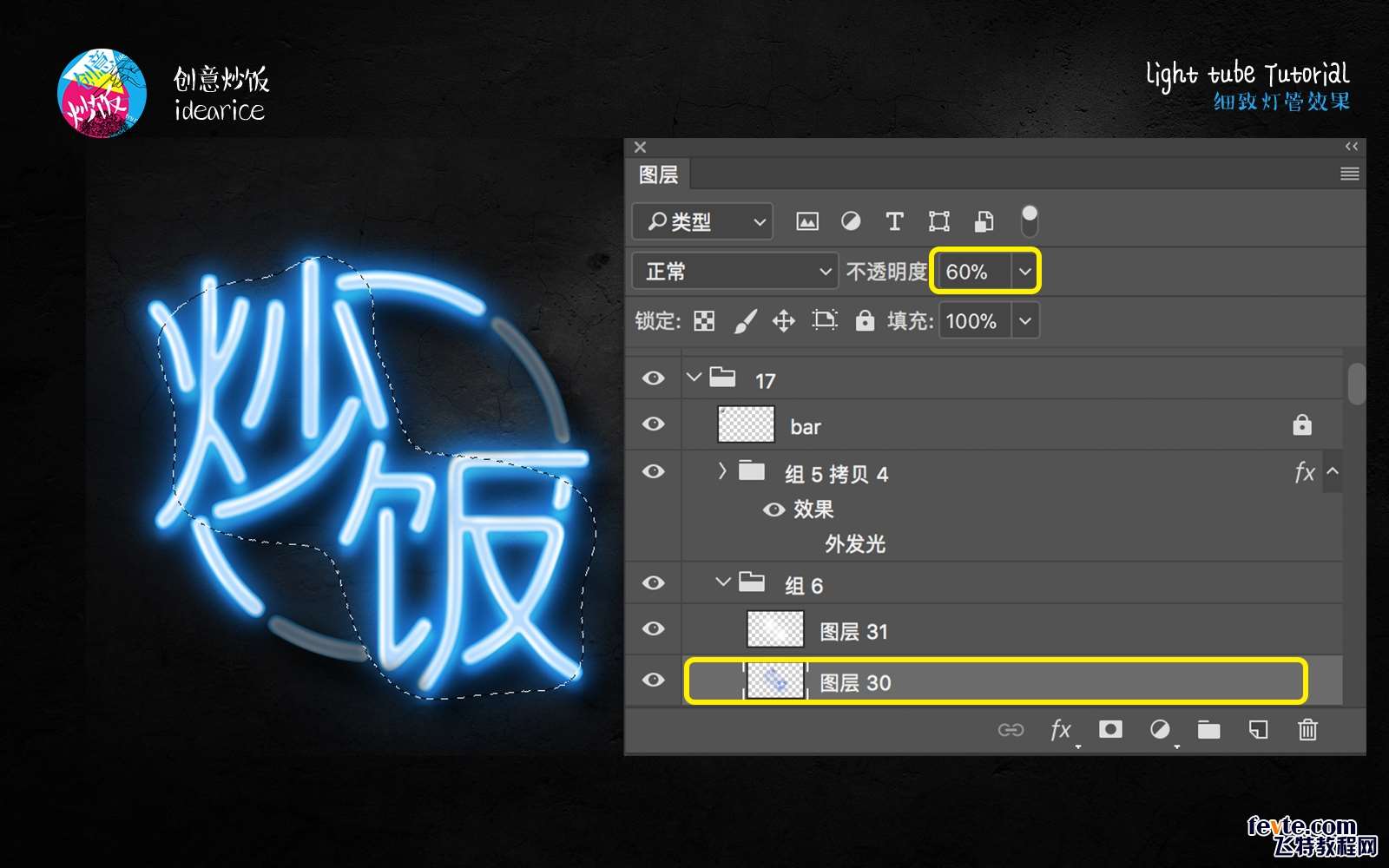Lock image pixels brush icon

745,321
